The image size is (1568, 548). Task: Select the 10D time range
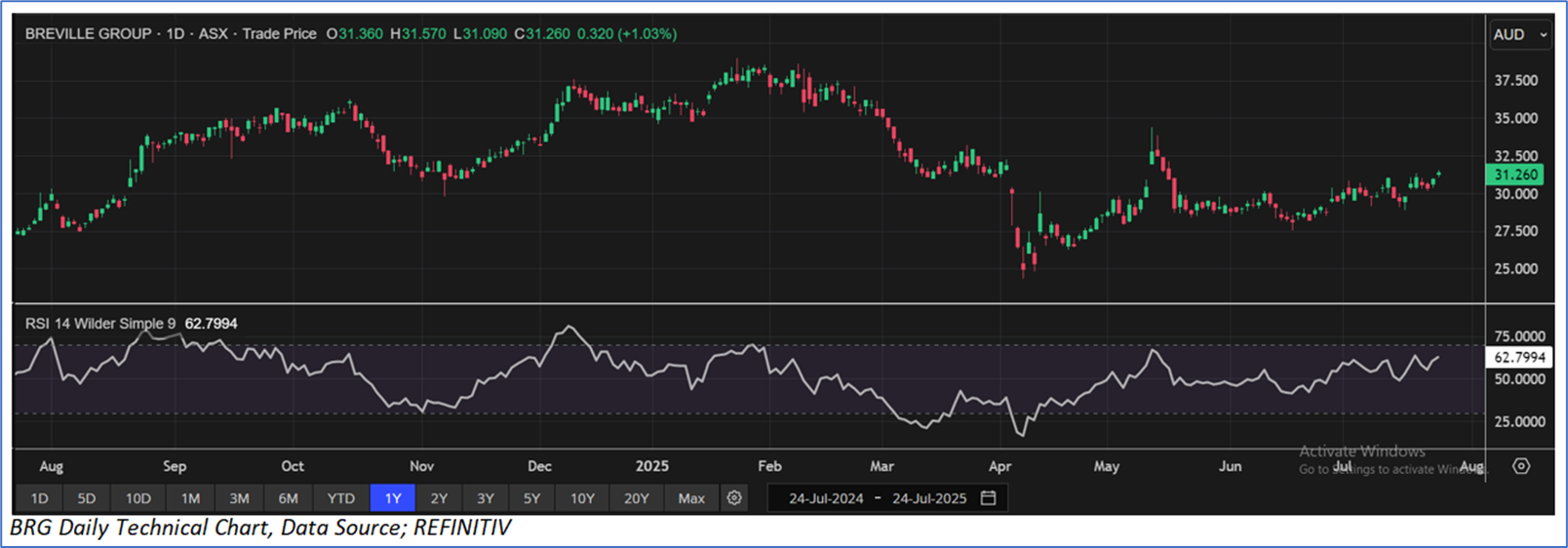[x=137, y=498]
